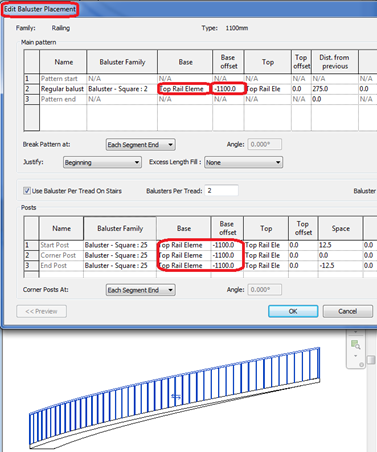
Task: Click Start Post Space 12.5 cell
Action: click(340, 245)
